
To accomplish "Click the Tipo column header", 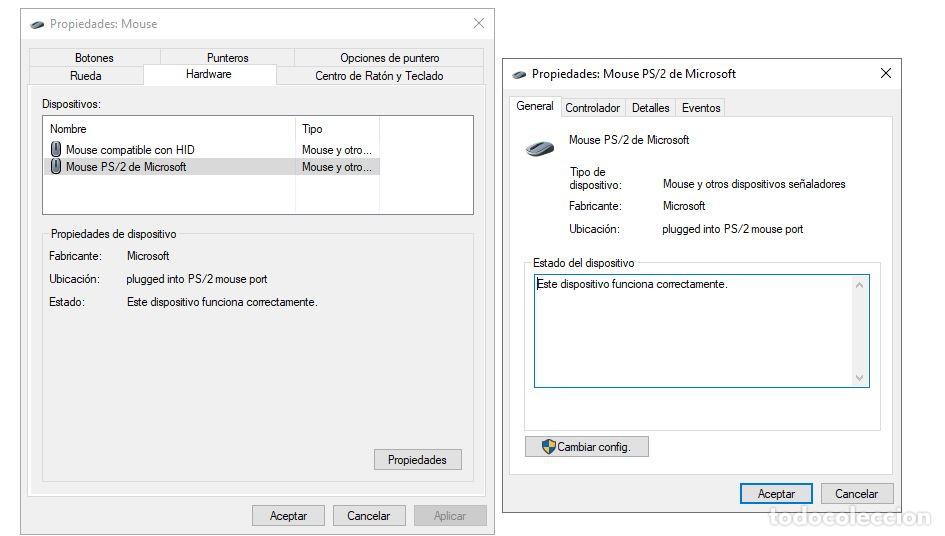I will click(338, 128).
